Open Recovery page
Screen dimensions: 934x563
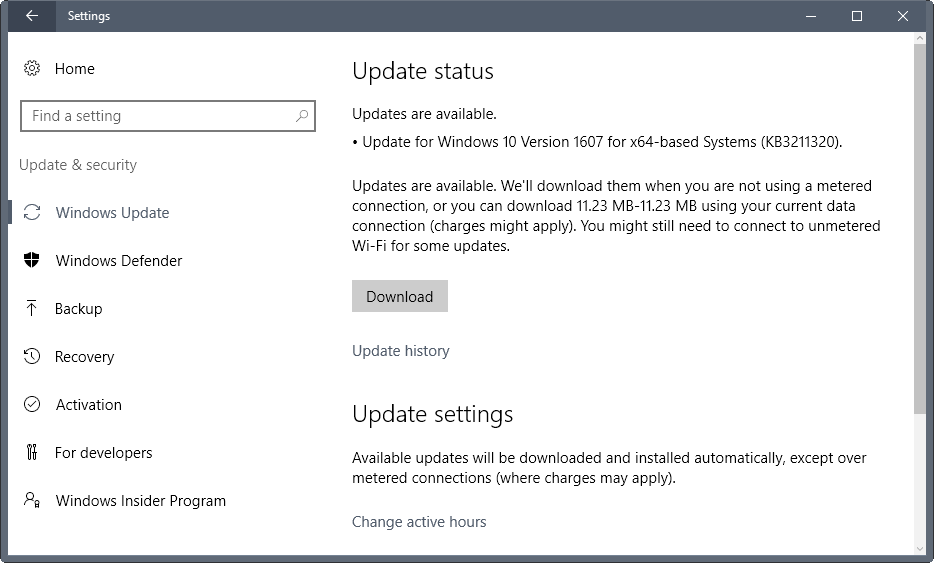84,357
